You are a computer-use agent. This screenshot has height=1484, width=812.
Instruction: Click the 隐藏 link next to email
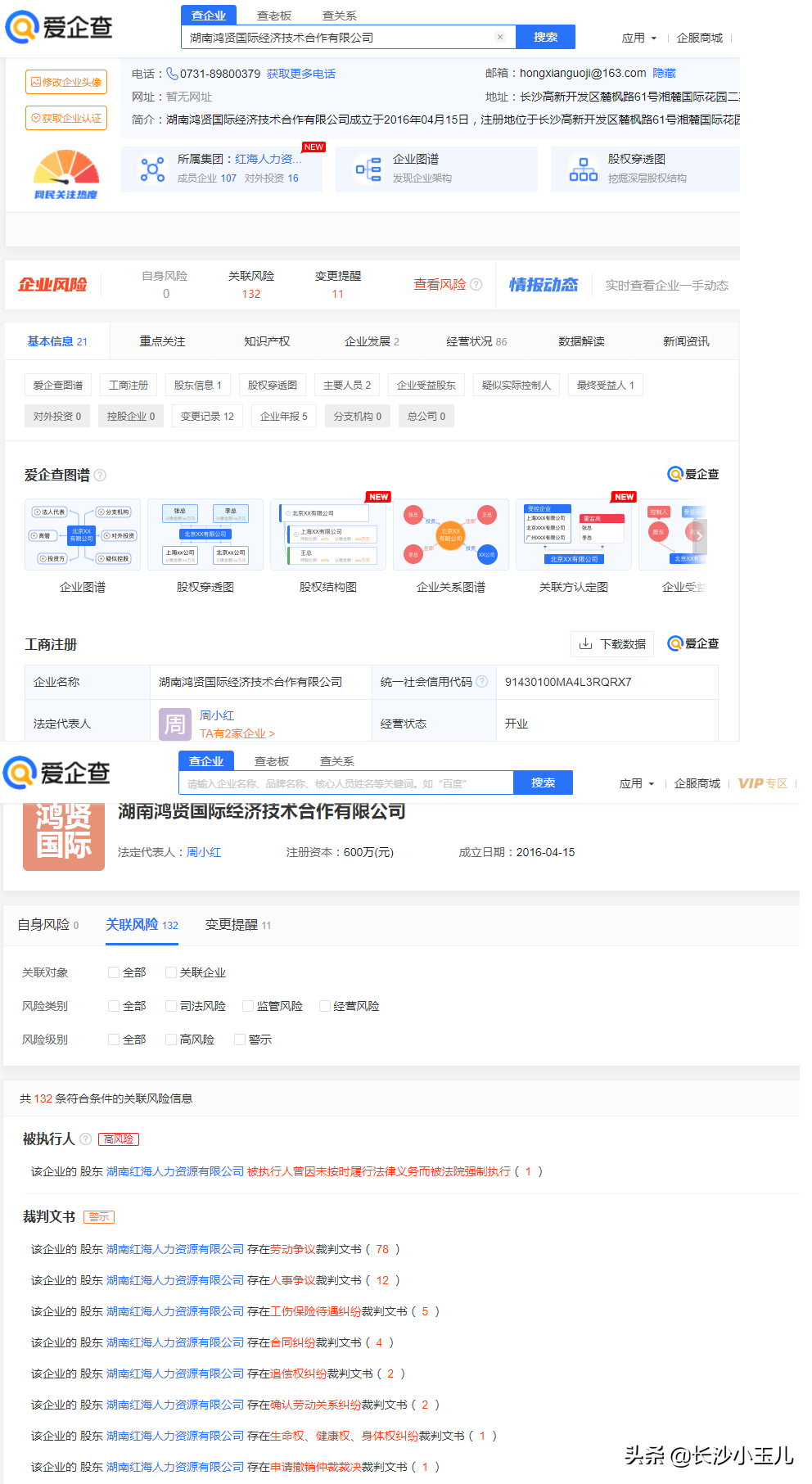665,73
